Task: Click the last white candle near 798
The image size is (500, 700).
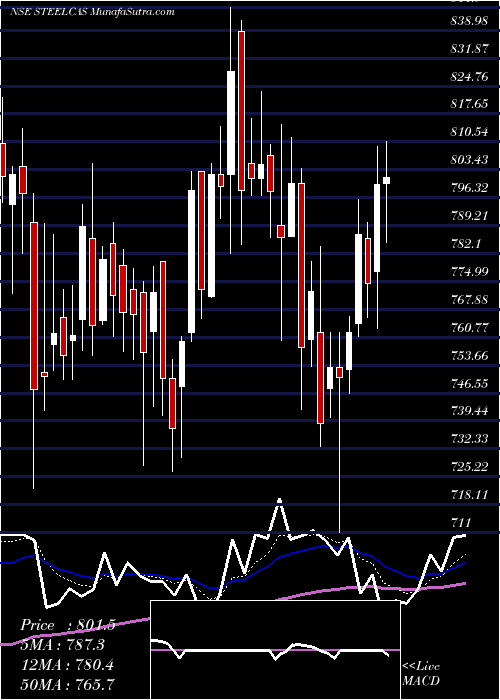Action: [387, 180]
